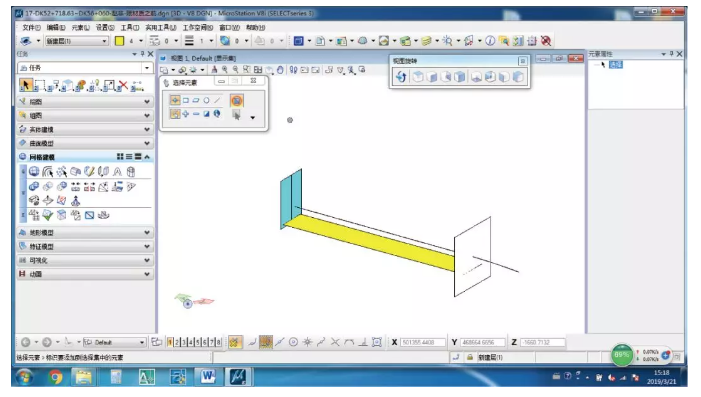701x397 pixels.
Task: Pick the Individual selection method in the 选择元素 dialog
Action: pos(175,100)
